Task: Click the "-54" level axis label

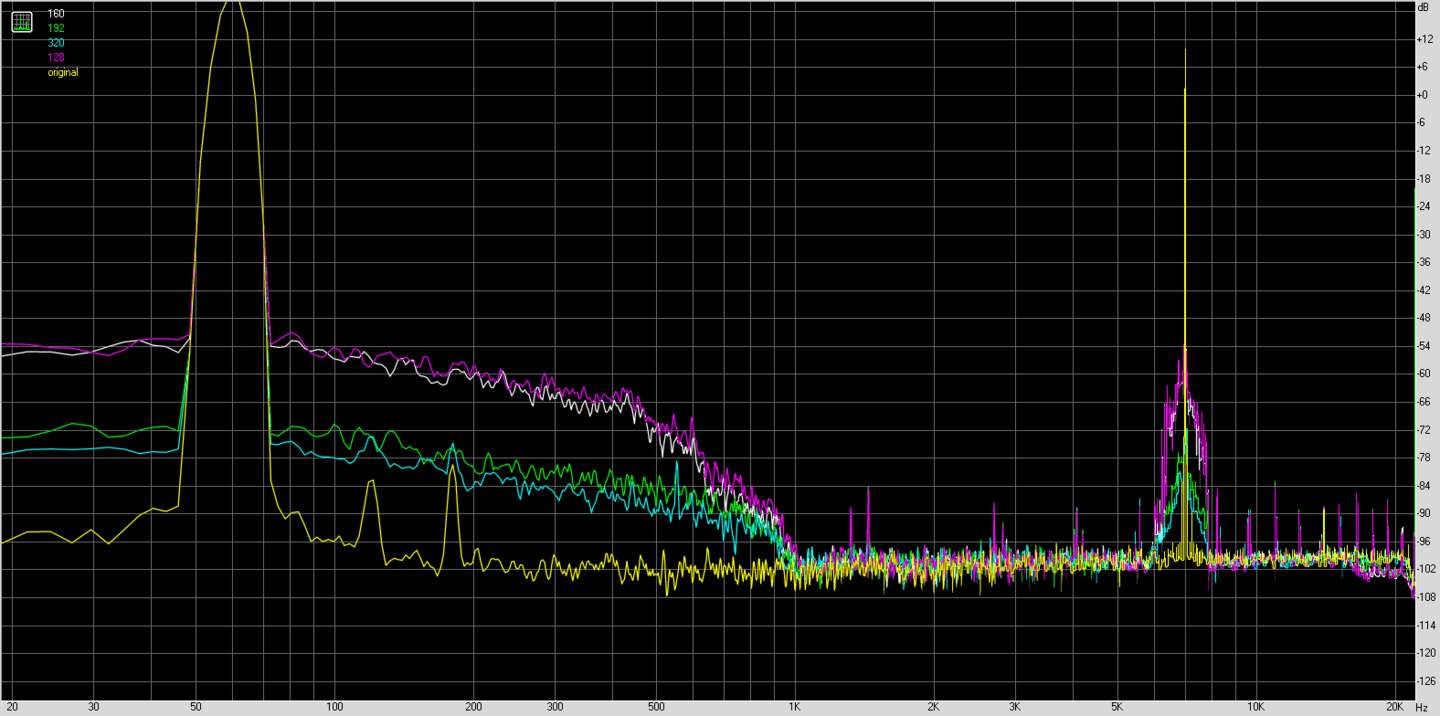Action: (1423, 346)
